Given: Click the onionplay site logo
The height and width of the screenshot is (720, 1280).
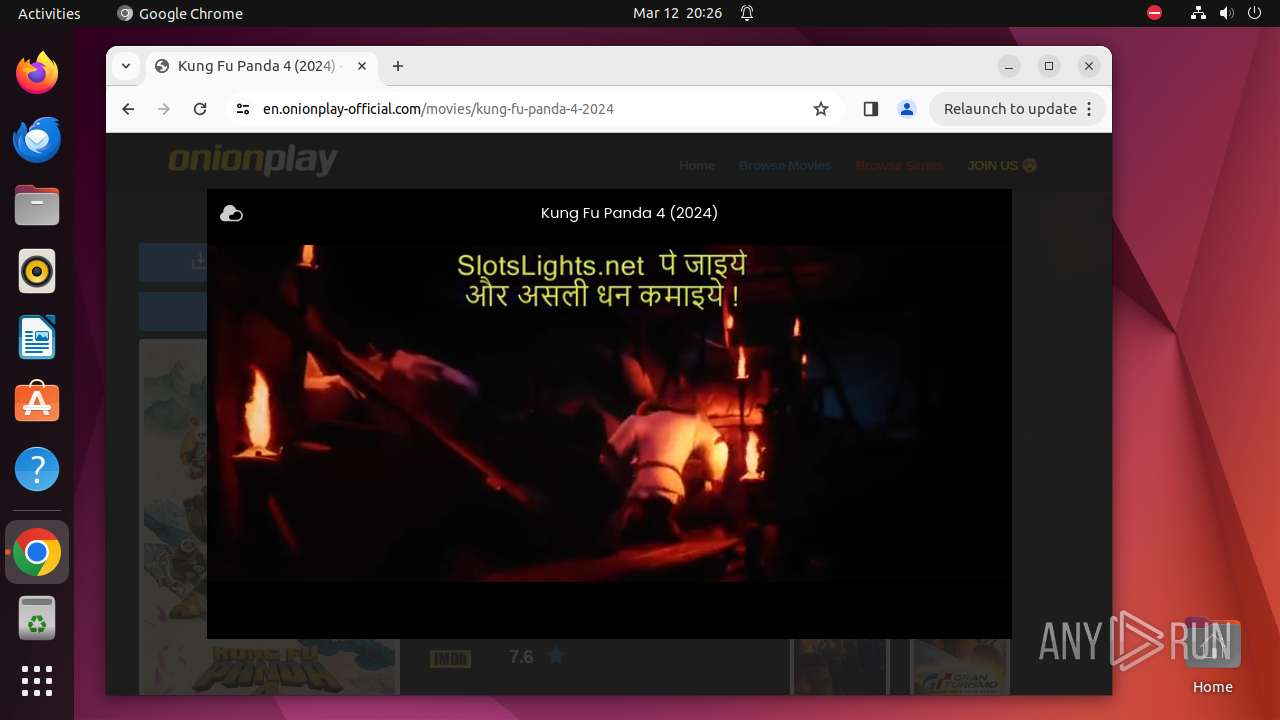Looking at the screenshot, I should click(252, 161).
